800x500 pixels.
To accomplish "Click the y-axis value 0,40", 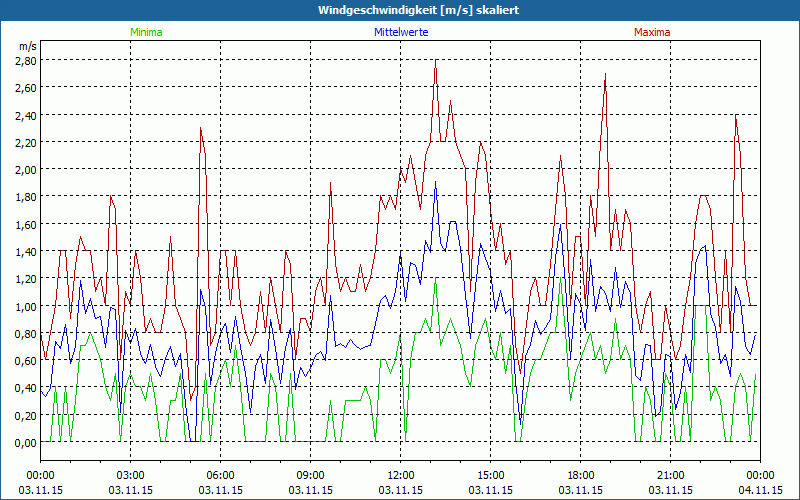I will coord(26,388).
